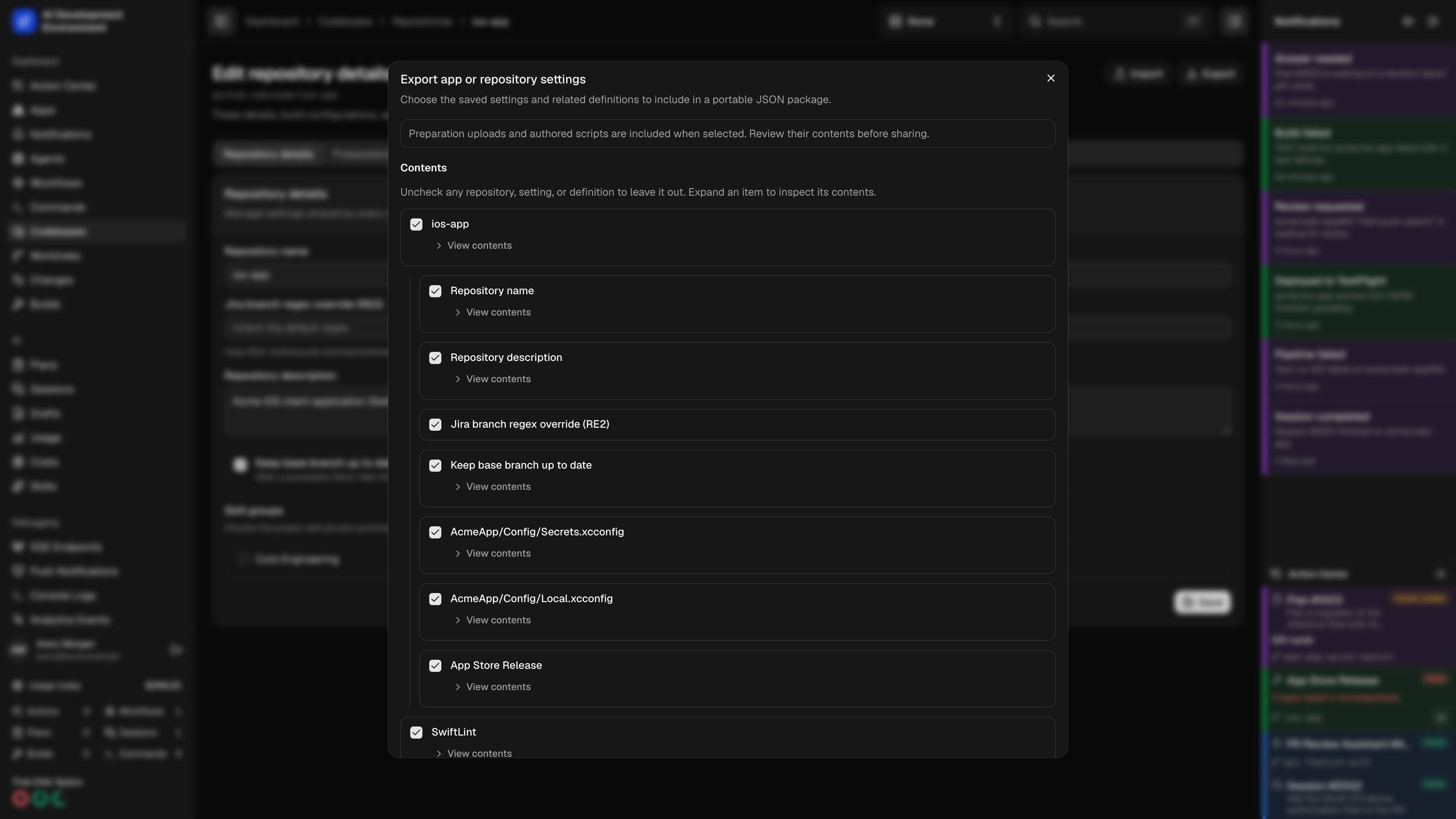
Task: Click the preparation uploads notice banner
Action: point(728,133)
